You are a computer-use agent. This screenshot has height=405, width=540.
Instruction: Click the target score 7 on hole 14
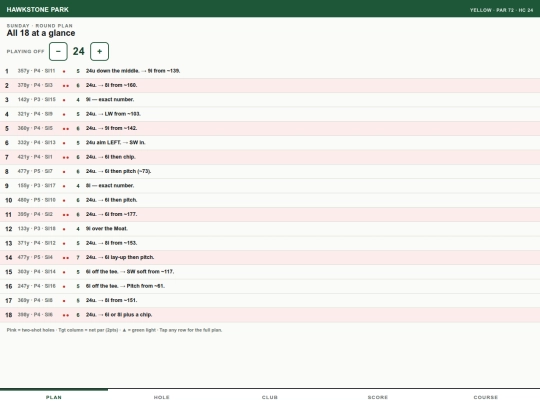[x=78, y=258]
